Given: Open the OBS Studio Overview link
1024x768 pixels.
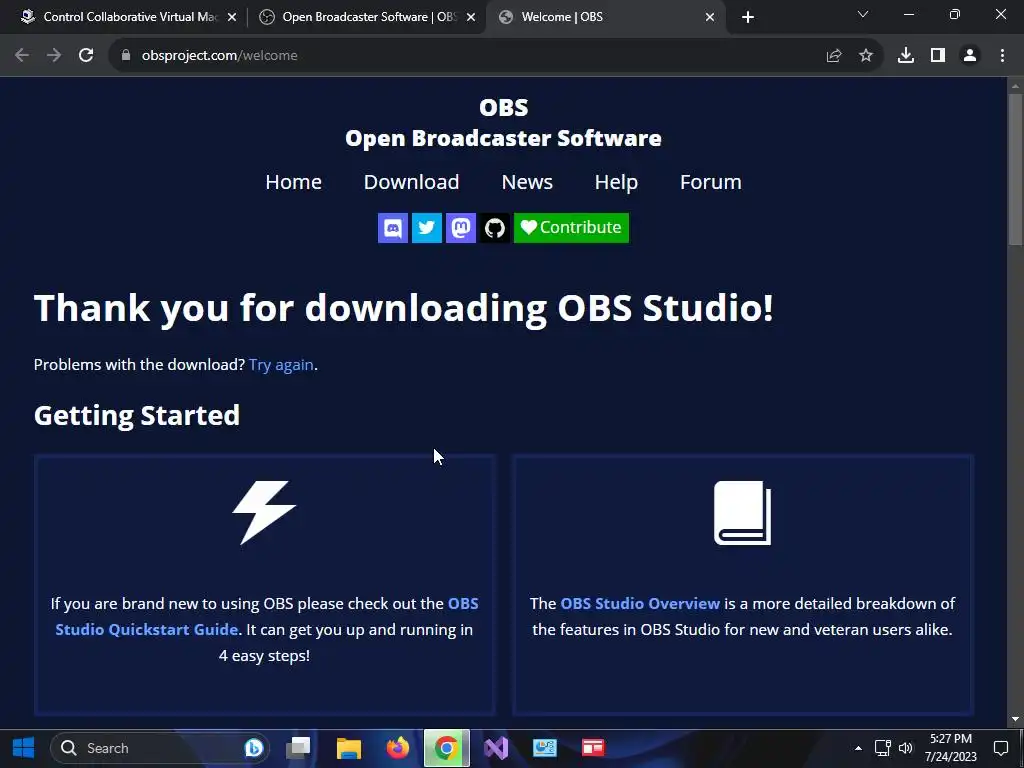Looking at the screenshot, I should [640, 603].
